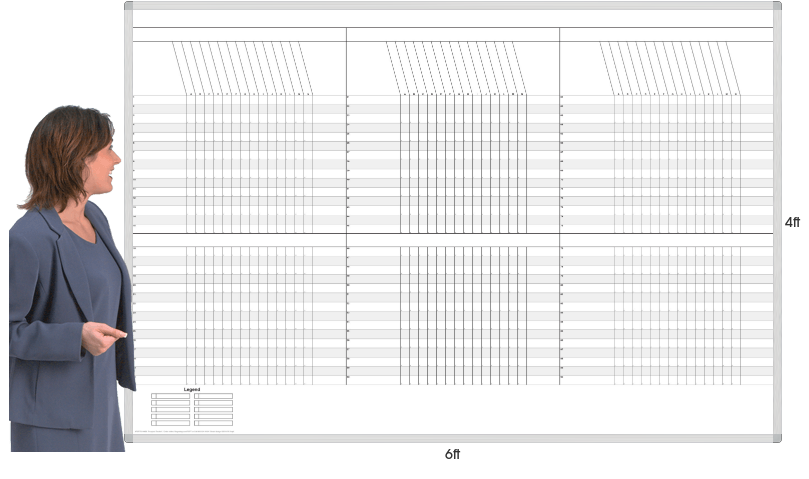Click the fine-print footer text below the legend

pos(185,432)
